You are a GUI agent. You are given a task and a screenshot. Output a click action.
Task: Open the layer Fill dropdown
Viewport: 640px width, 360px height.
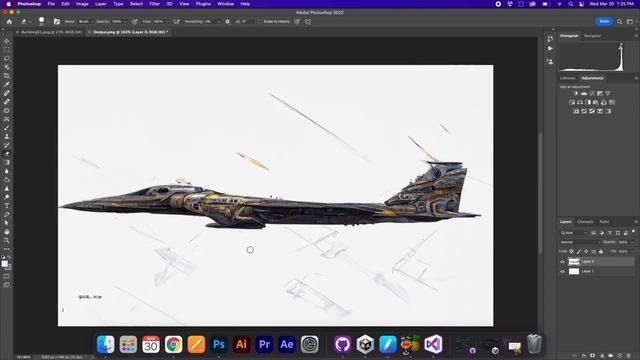tap(633, 251)
